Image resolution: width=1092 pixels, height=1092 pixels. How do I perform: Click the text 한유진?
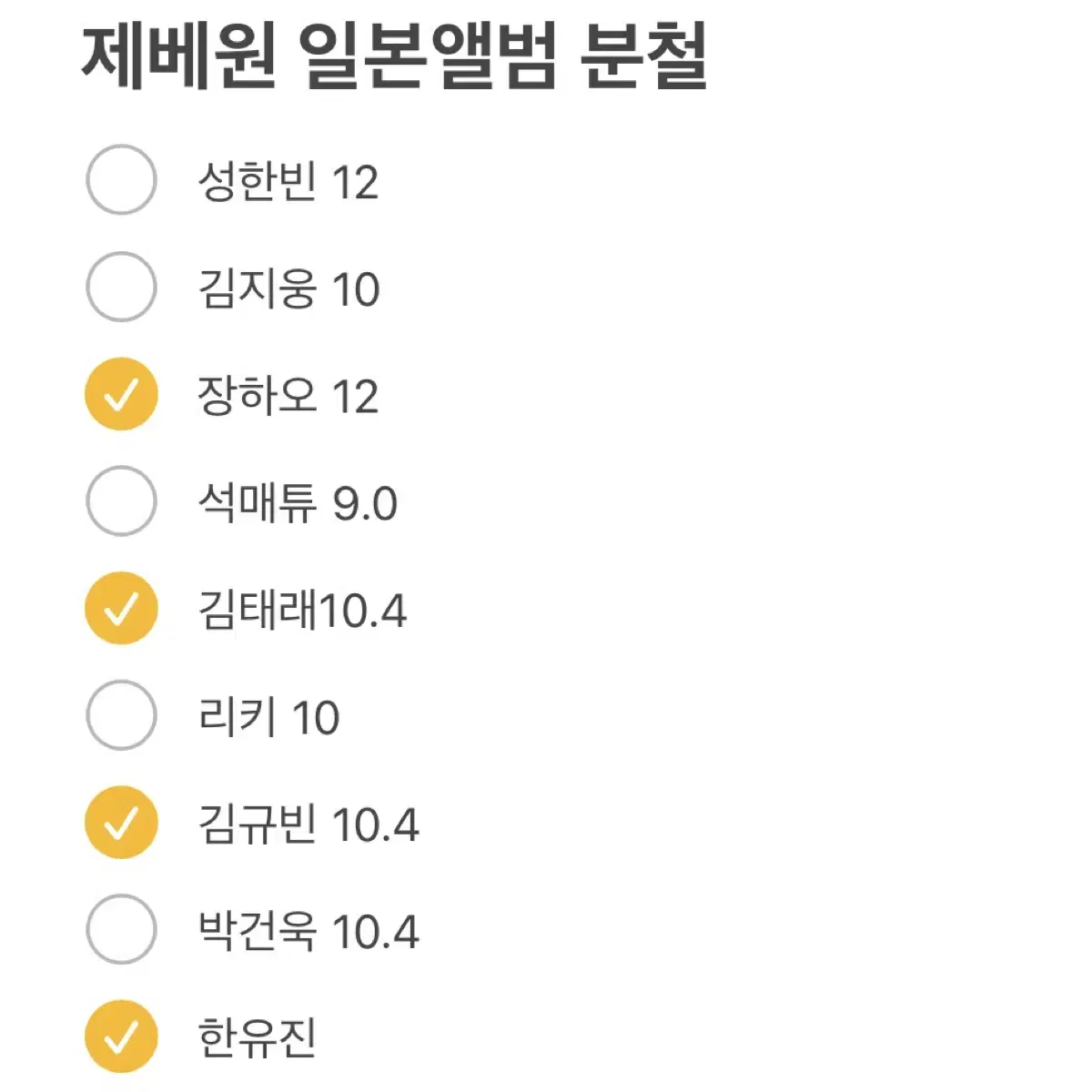point(257,1038)
